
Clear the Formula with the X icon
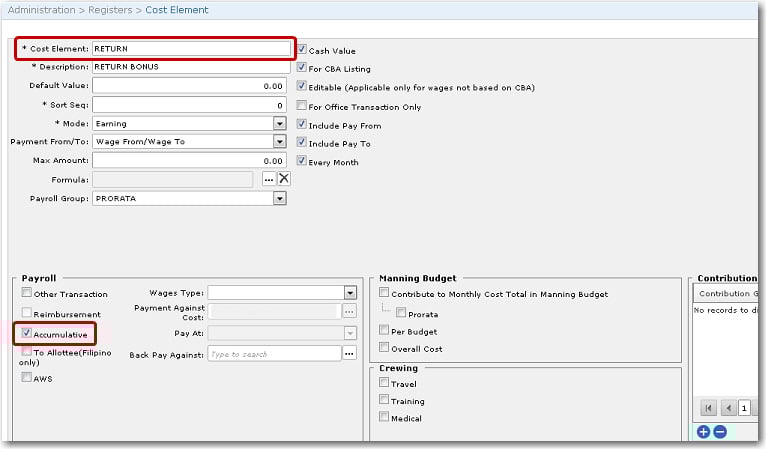pos(283,179)
